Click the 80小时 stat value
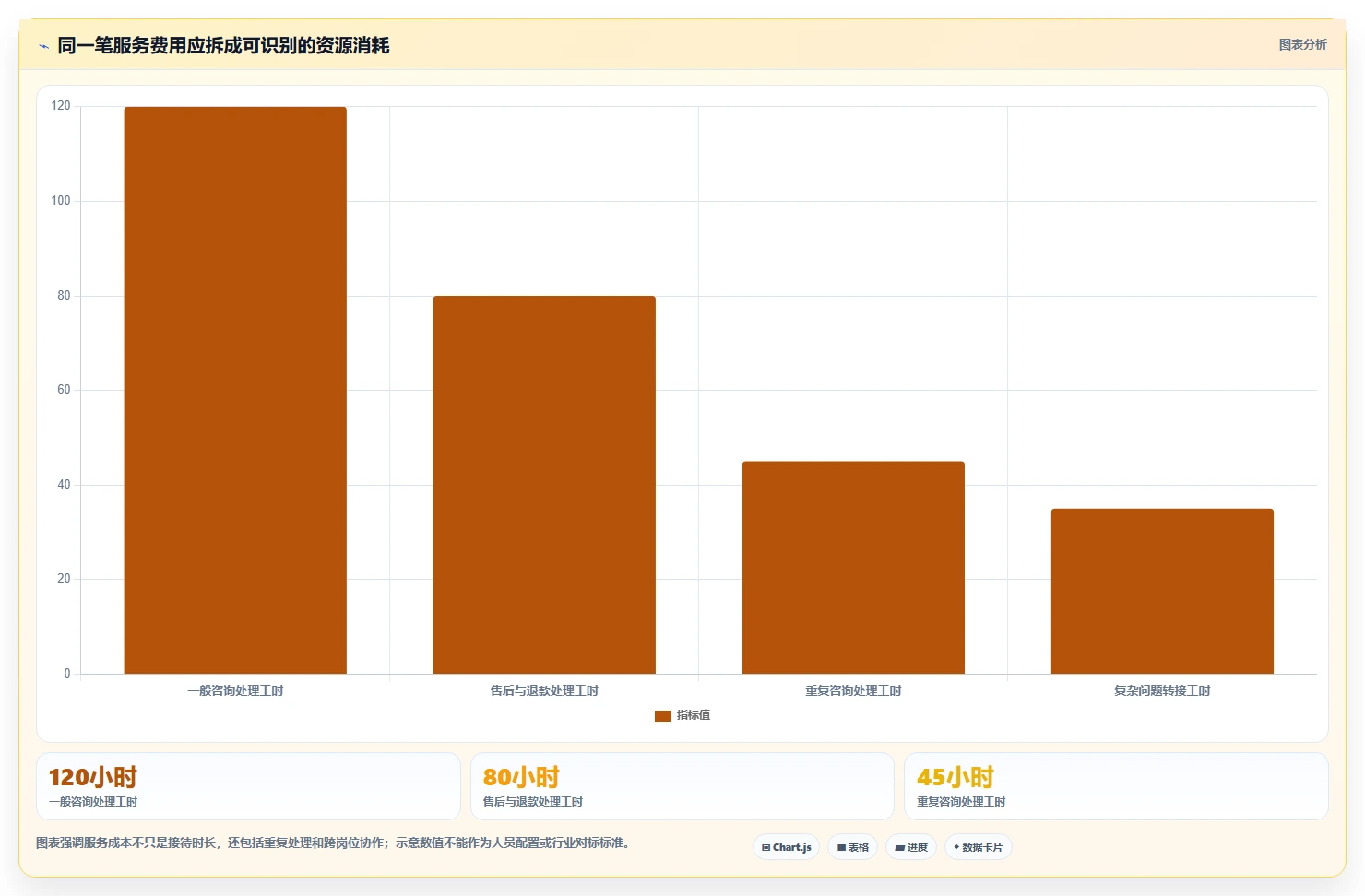This screenshot has width=1365, height=896. point(521,777)
